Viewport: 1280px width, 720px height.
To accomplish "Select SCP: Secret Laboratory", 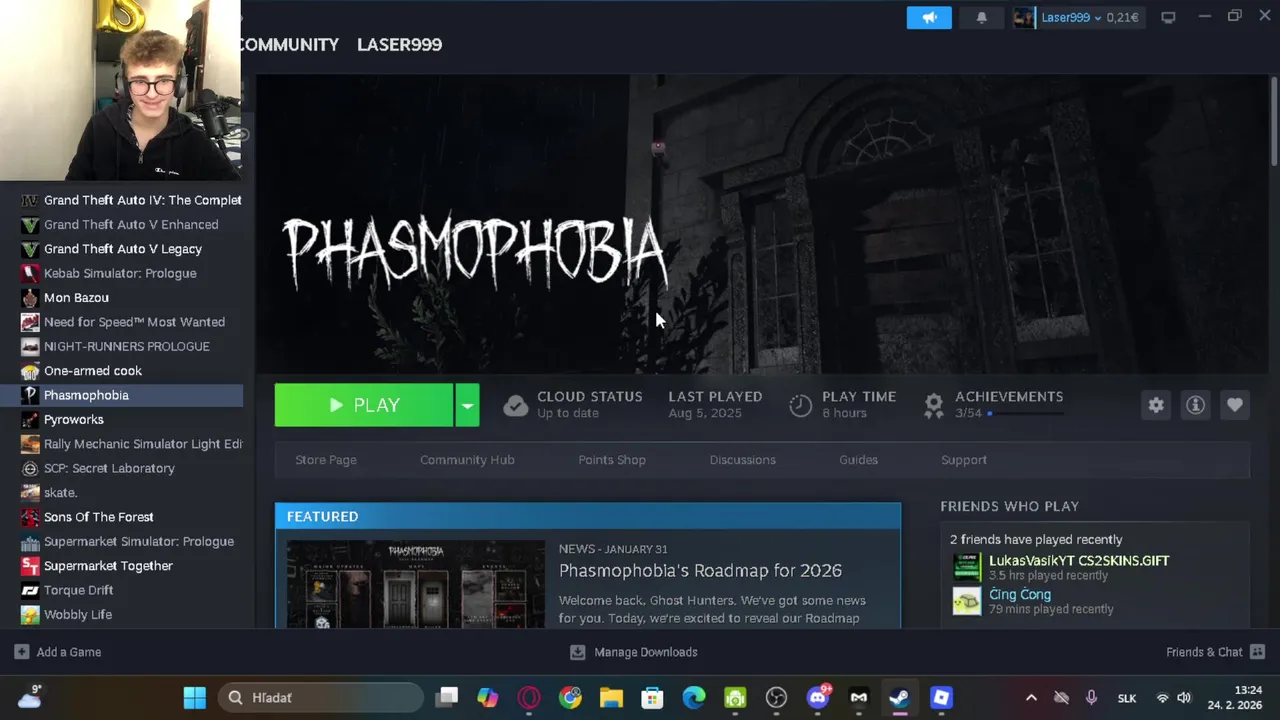I will [109, 468].
